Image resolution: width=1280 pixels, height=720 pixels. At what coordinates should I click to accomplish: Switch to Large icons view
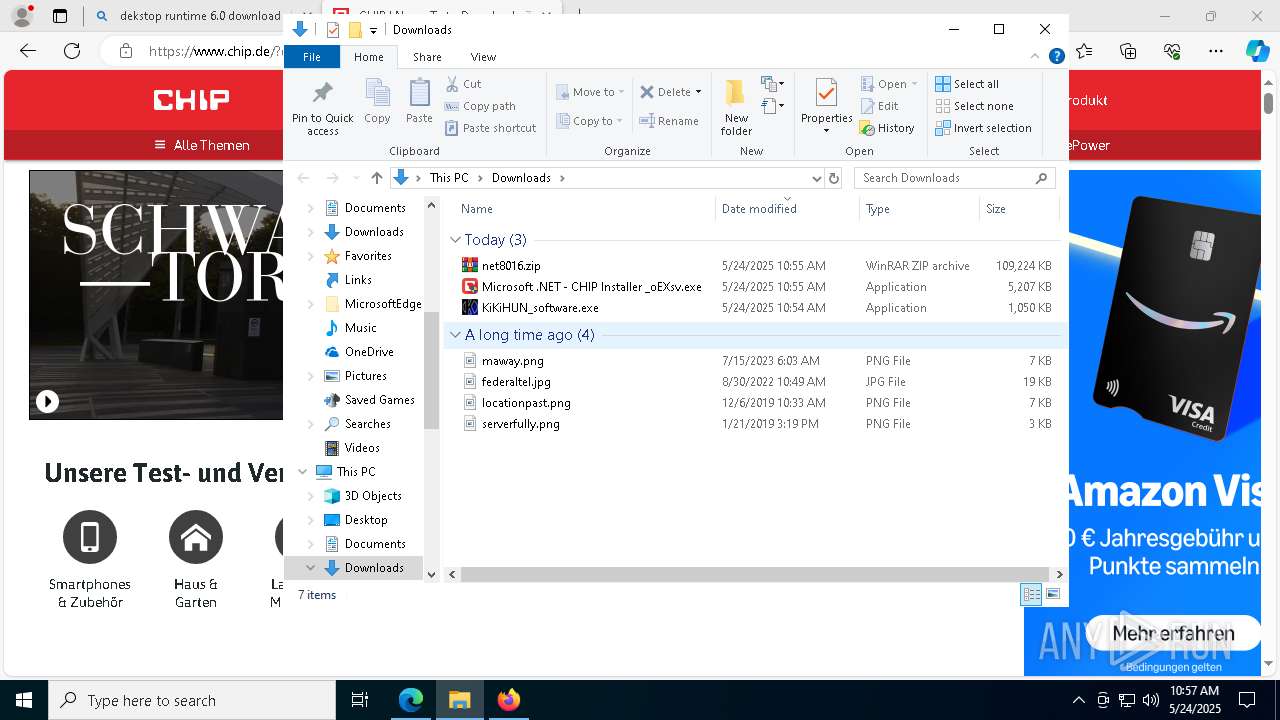click(1052, 594)
